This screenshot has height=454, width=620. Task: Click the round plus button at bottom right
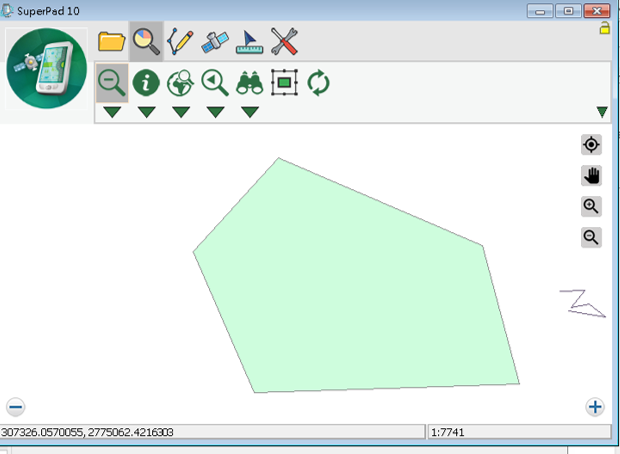(595, 407)
